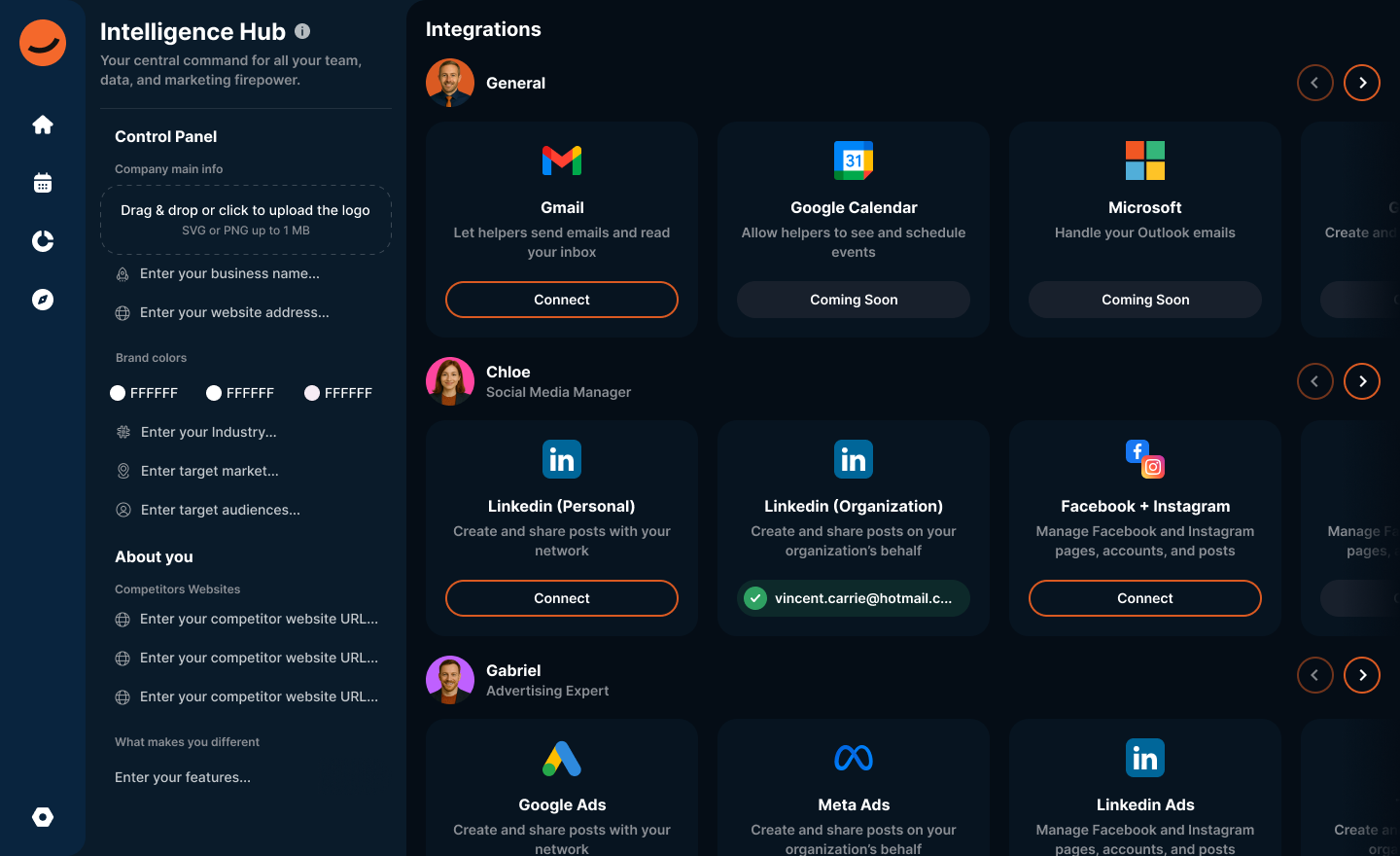The height and width of the screenshot is (856, 1400).
Task: Click the Gabriel Advertising Expert label
Action: 547,680
